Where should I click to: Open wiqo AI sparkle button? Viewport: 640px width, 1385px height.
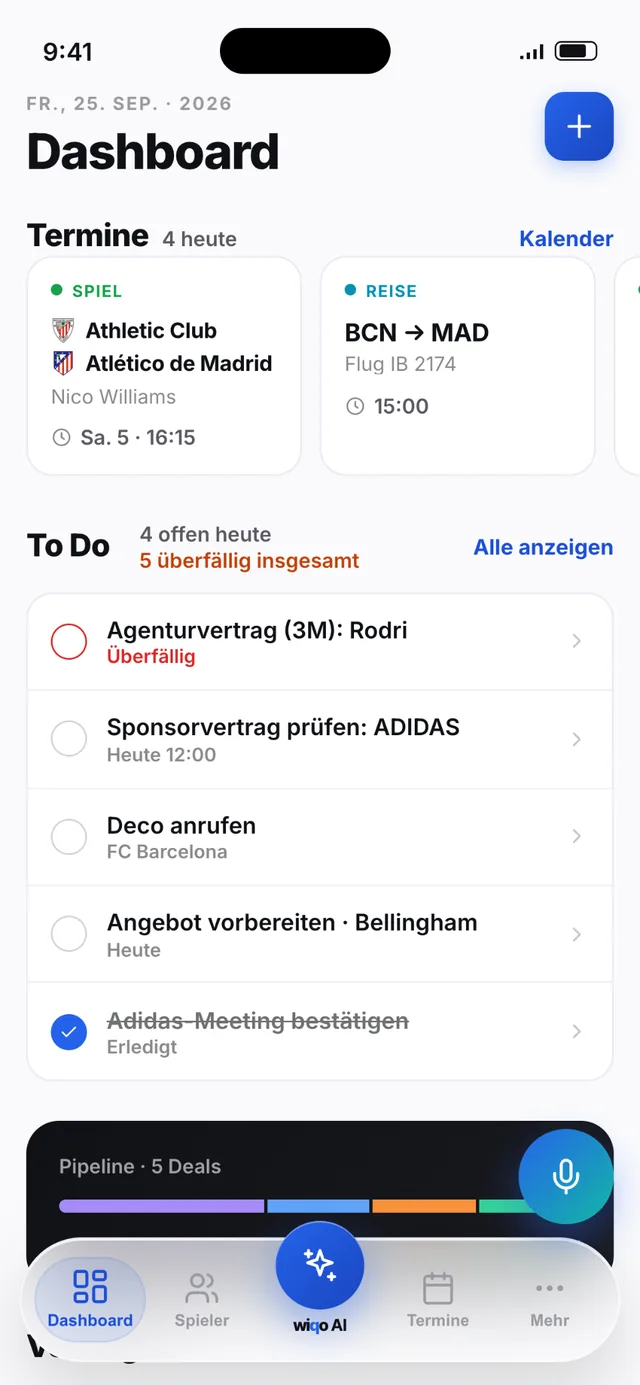tap(320, 1265)
